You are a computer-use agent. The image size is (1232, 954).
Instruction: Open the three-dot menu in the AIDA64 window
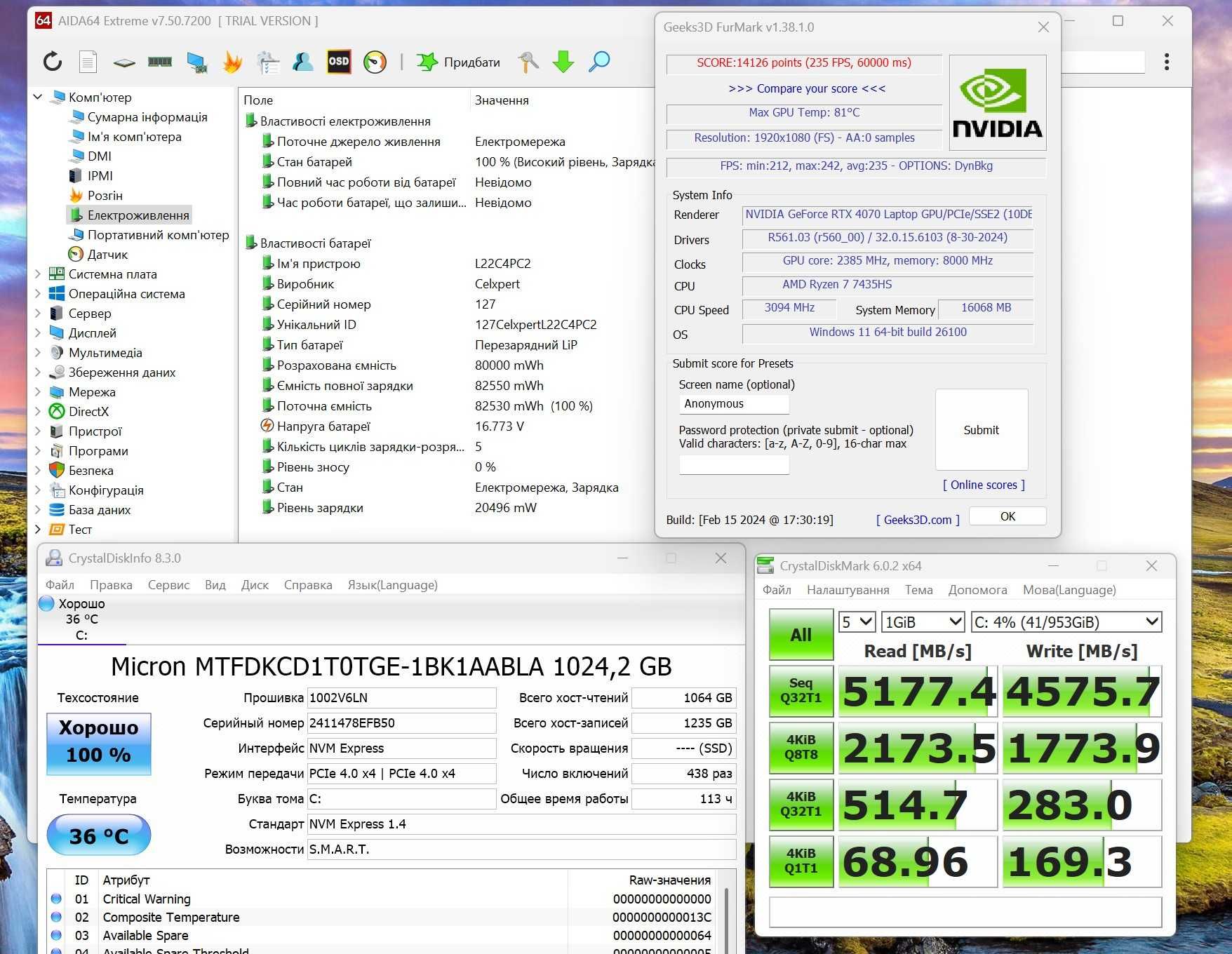(x=1167, y=62)
